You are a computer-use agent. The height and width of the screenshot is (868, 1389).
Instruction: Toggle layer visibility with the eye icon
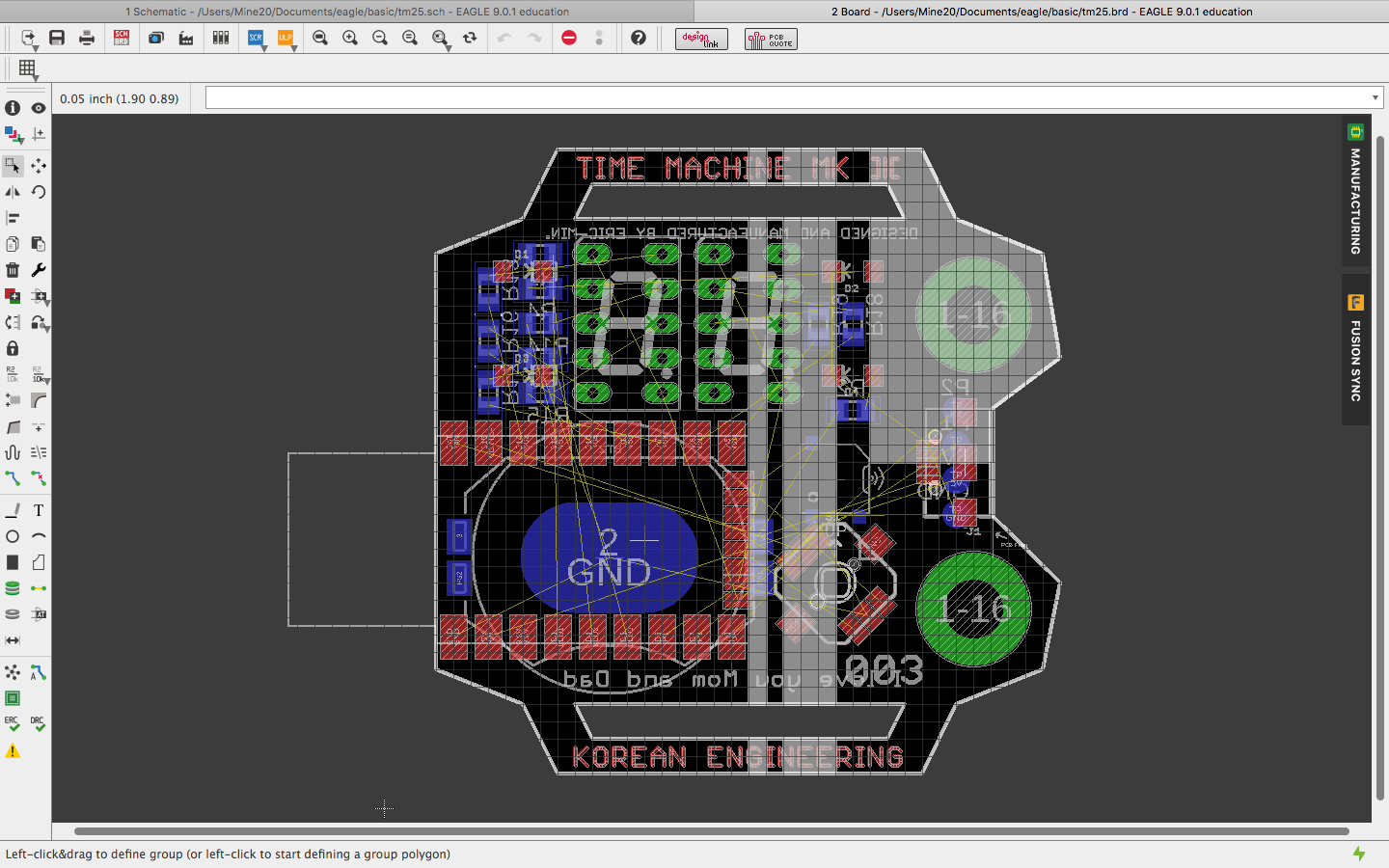[x=39, y=108]
